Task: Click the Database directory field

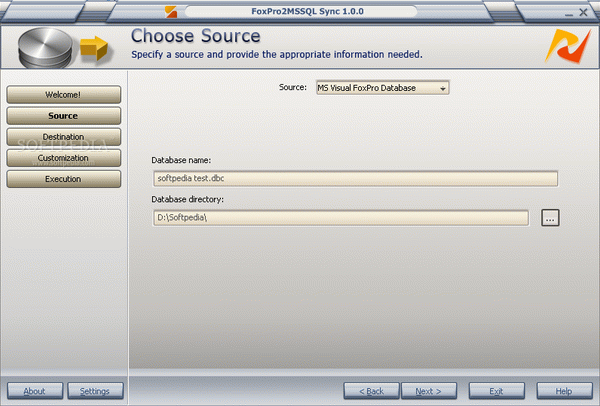Action: [341, 218]
